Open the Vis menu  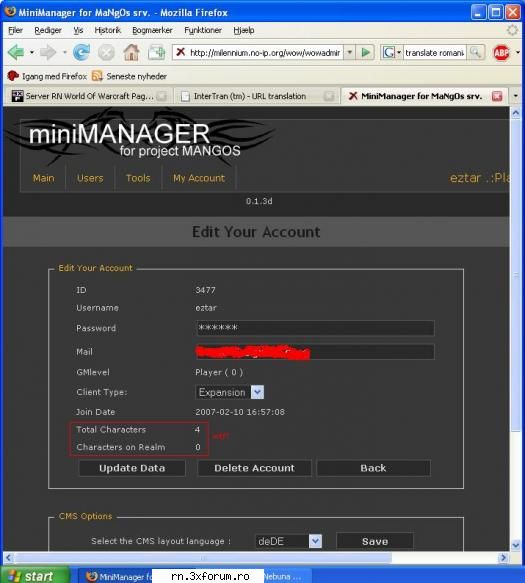click(78, 30)
